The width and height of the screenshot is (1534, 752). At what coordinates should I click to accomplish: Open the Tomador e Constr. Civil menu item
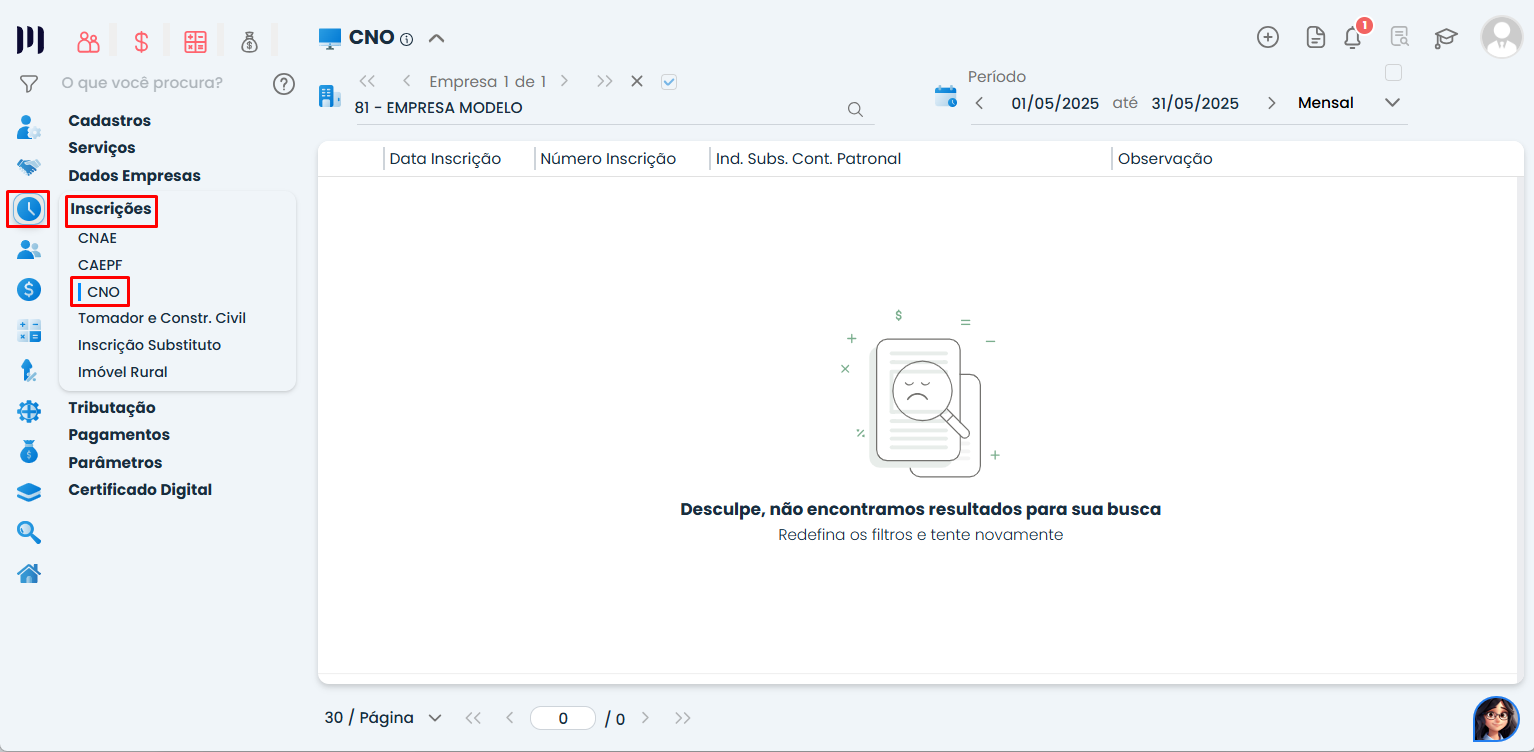tap(162, 318)
